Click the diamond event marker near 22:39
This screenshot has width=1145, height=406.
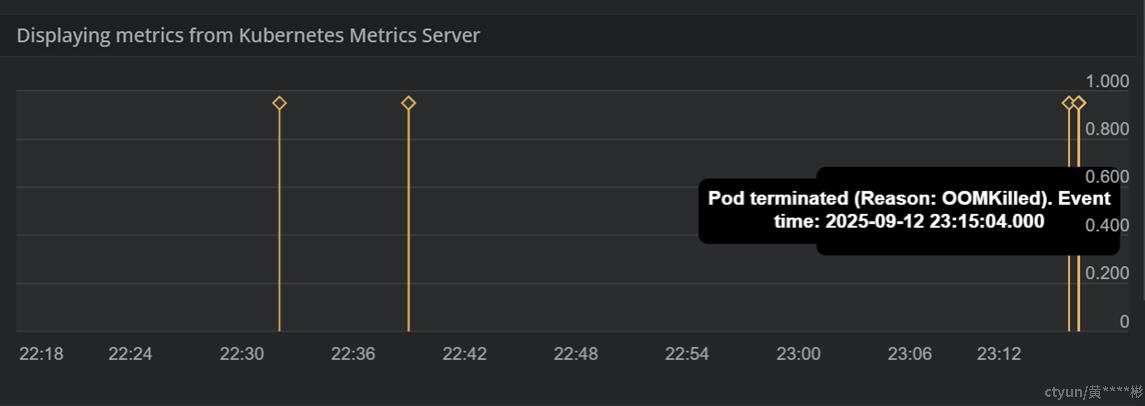pos(408,103)
